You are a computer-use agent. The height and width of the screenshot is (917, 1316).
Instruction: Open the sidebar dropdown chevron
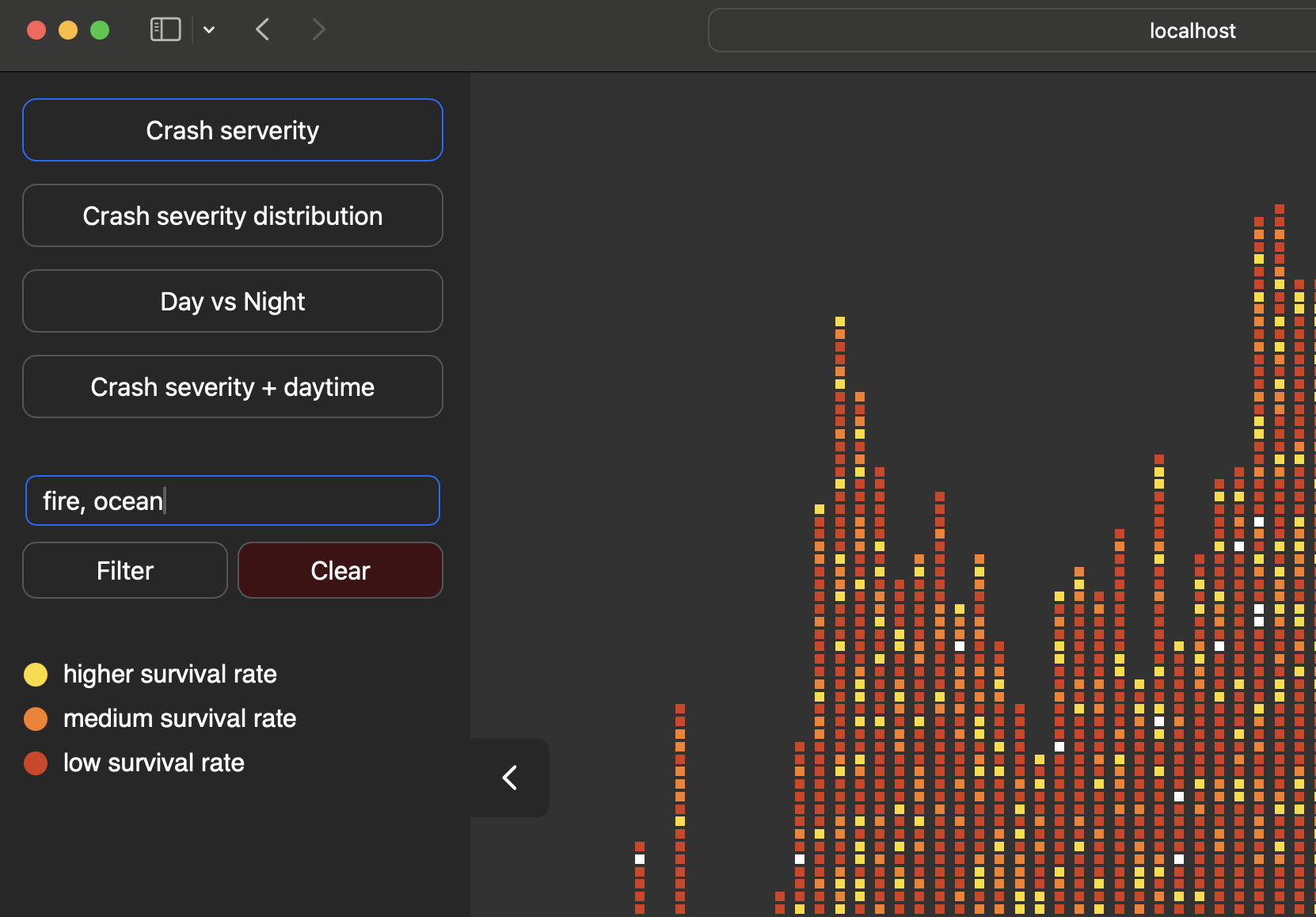tap(209, 30)
